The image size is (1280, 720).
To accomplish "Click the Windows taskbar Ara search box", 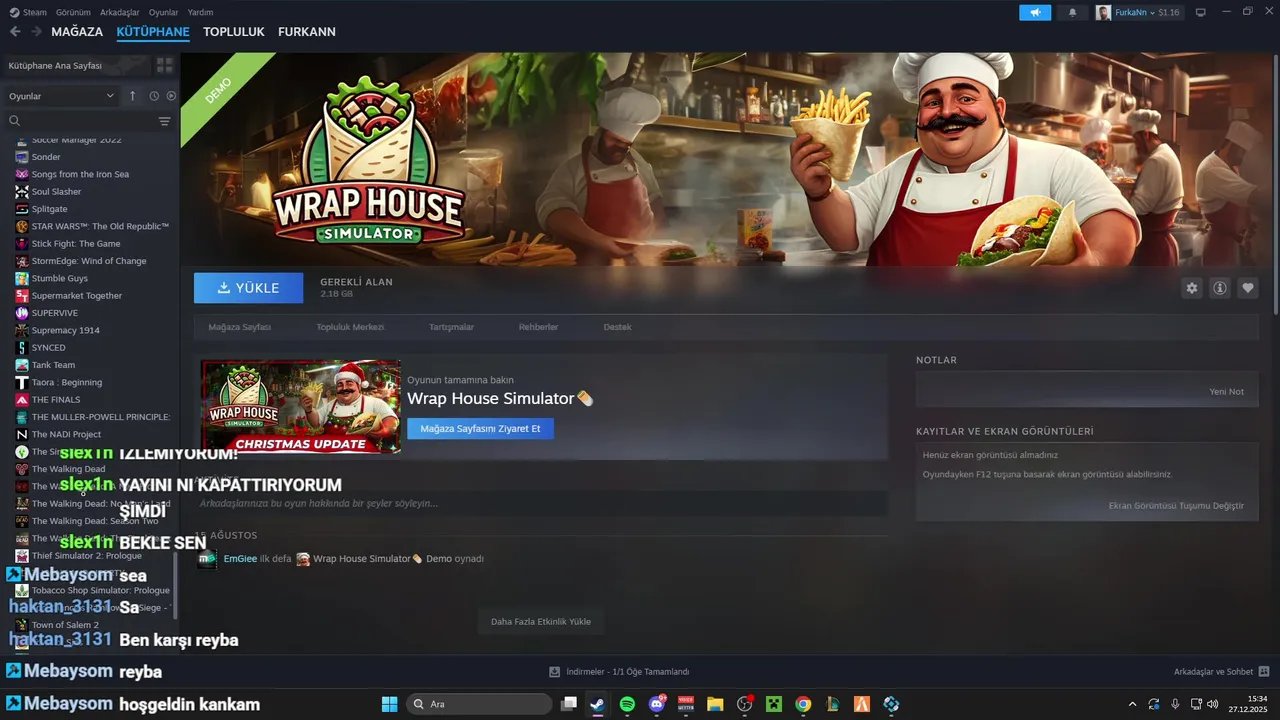I will (x=479, y=704).
